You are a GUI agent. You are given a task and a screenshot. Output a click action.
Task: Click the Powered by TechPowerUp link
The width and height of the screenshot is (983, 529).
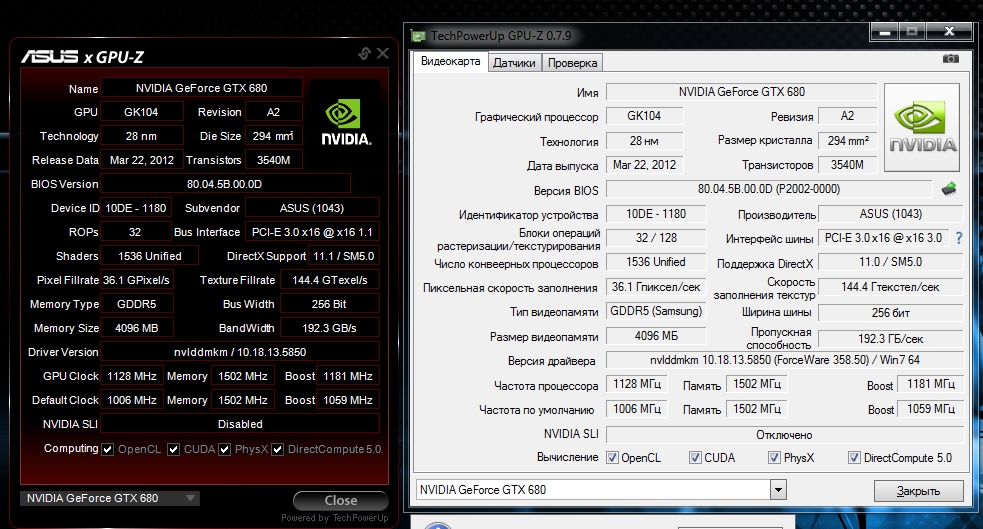point(335,518)
